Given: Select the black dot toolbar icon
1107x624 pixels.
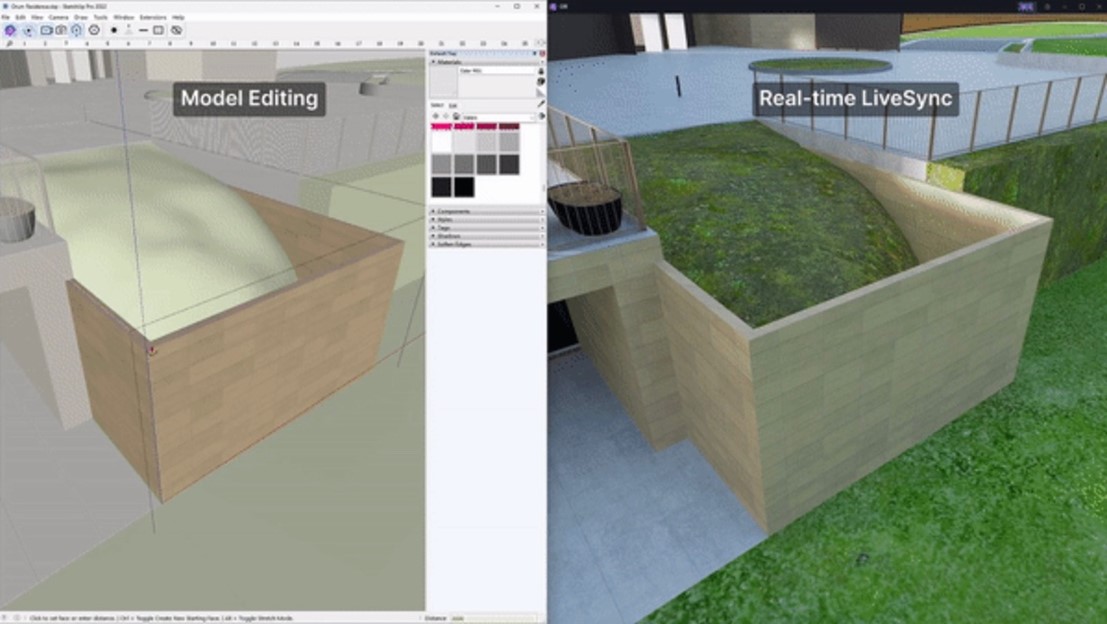Looking at the screenshot, I should [114, 30].
